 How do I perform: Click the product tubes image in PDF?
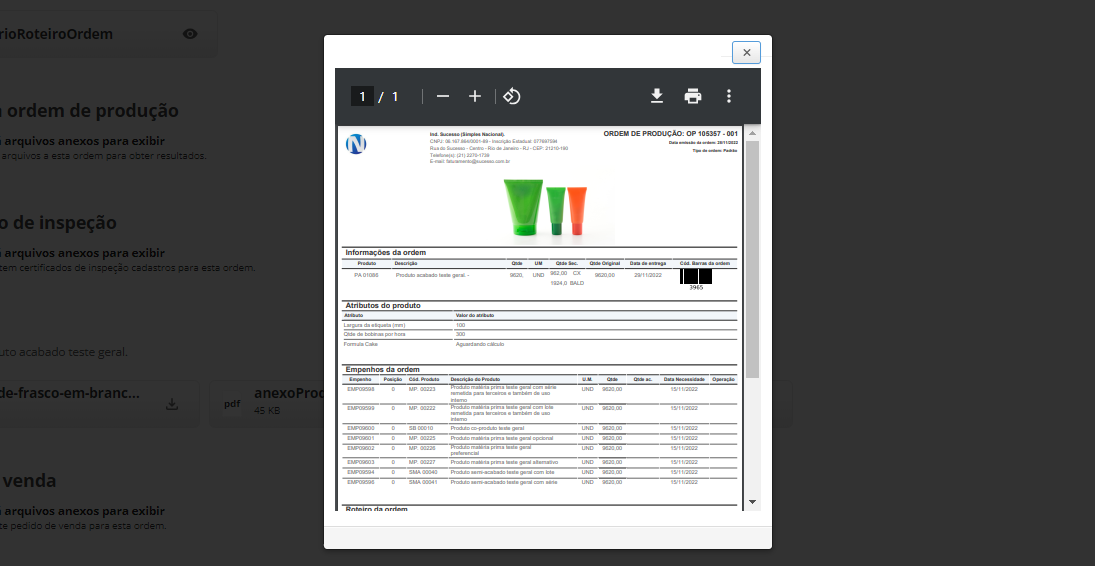(545, 208)
